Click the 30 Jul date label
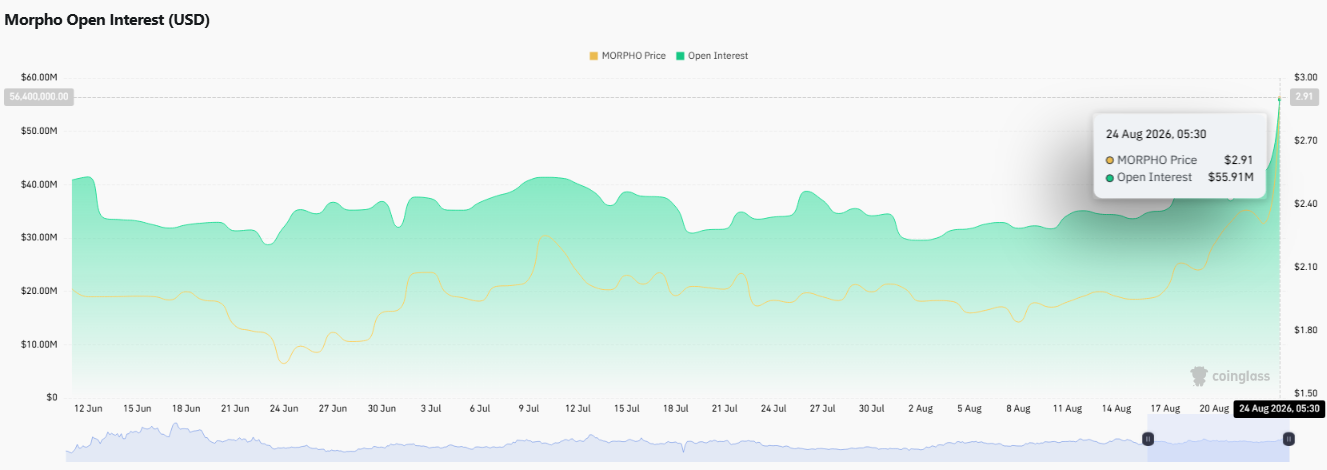 tap(871, 408)
